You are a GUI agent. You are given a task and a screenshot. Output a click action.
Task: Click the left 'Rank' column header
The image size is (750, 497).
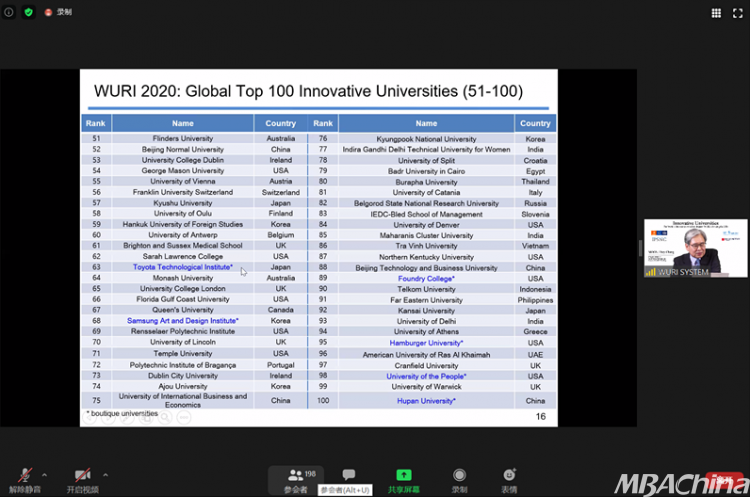click(x=96, y=123)
